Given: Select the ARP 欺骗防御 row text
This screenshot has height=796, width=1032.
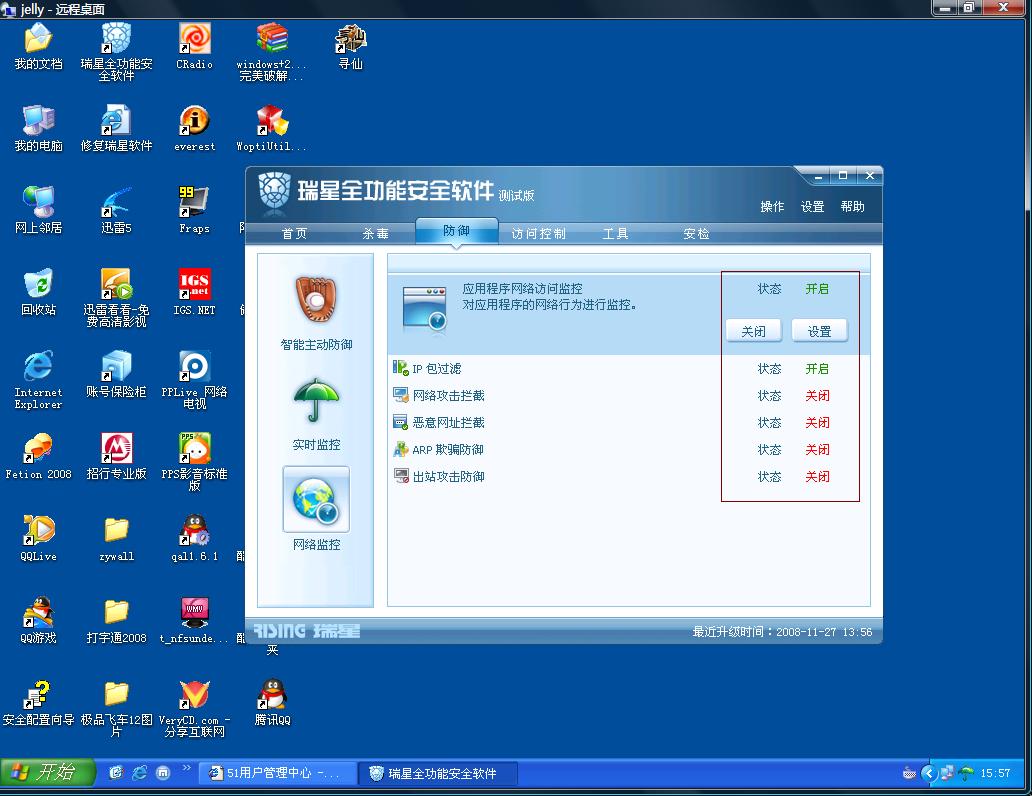Looking at the screenshot, I should 448,450.
